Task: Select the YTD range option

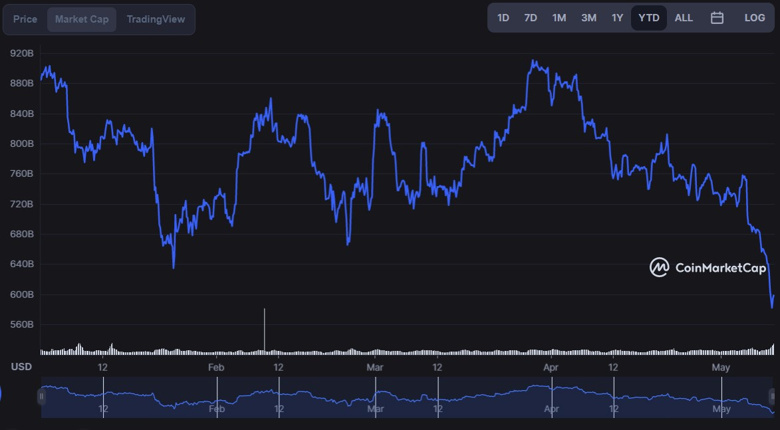Action: coord(649,18)
